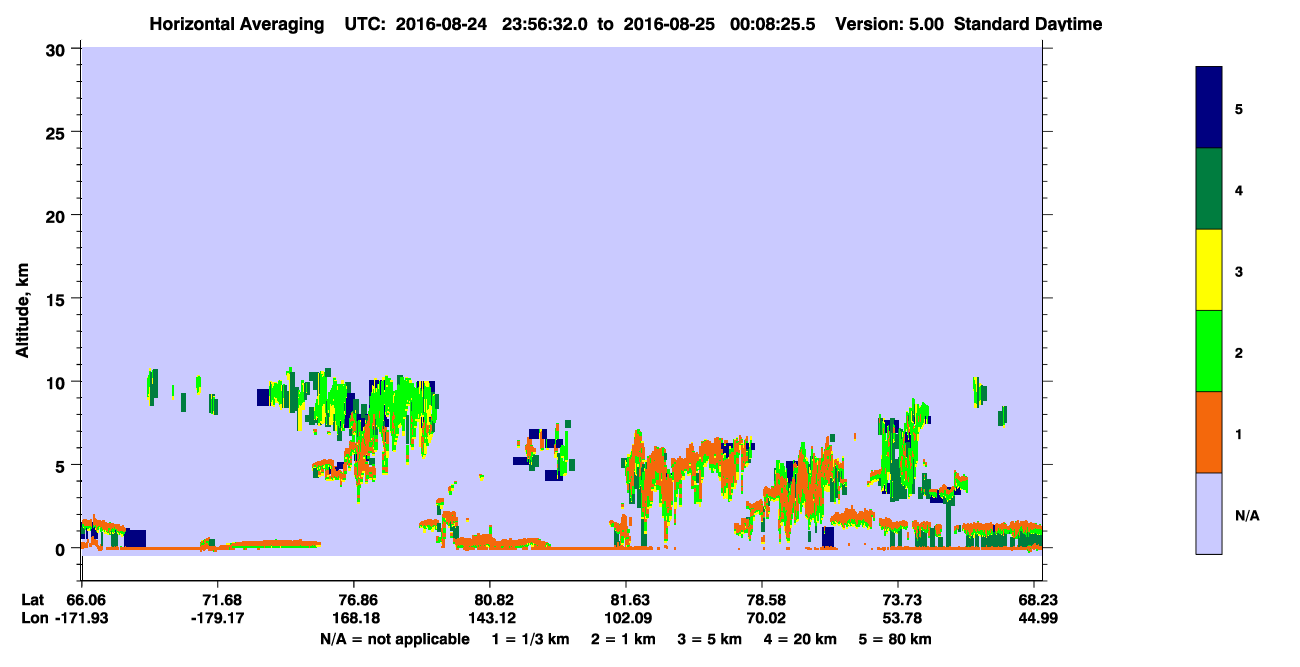Click the 'Lat' row label
Screen dimensions: 1300x667
pos(32,599)
